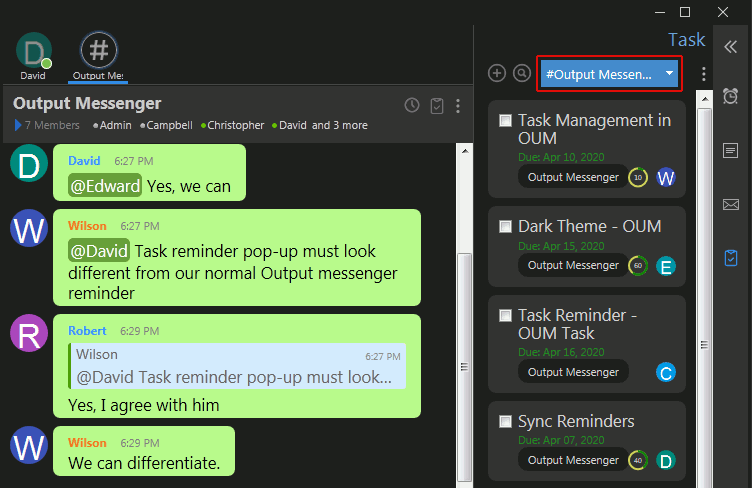Click the 40 percent progress ring on Sync Reminders
The image size is (752, 488).
click(638, 460)
